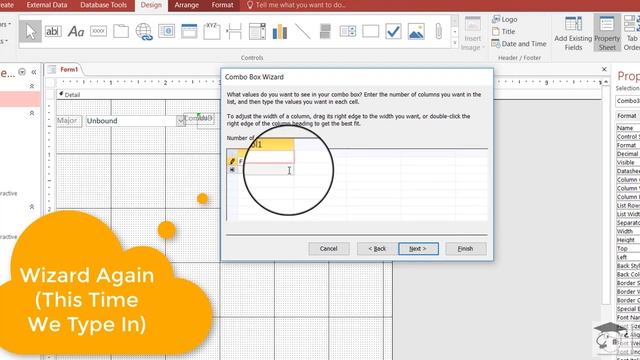Toggle the Property Sheet button
Screen dimensions: 640x360
(x=607, y=34)
